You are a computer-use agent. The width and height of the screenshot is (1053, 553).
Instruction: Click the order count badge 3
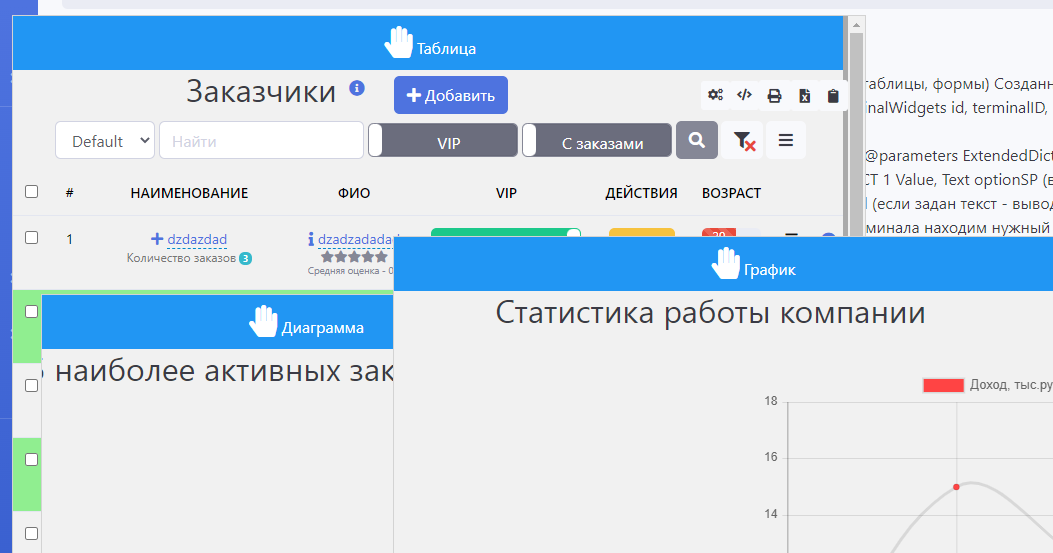pyautogui.click(x=246, y=259)
